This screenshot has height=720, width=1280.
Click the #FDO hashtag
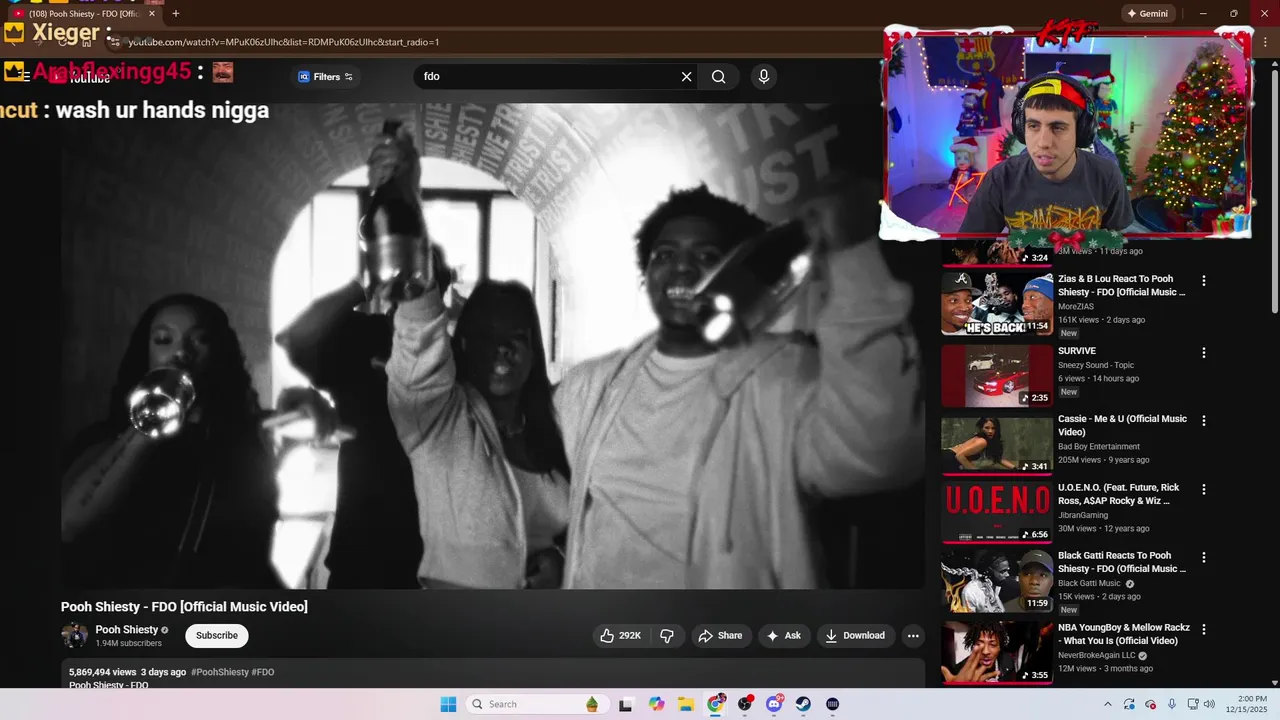pyautogui.click(x=263, y=672)
